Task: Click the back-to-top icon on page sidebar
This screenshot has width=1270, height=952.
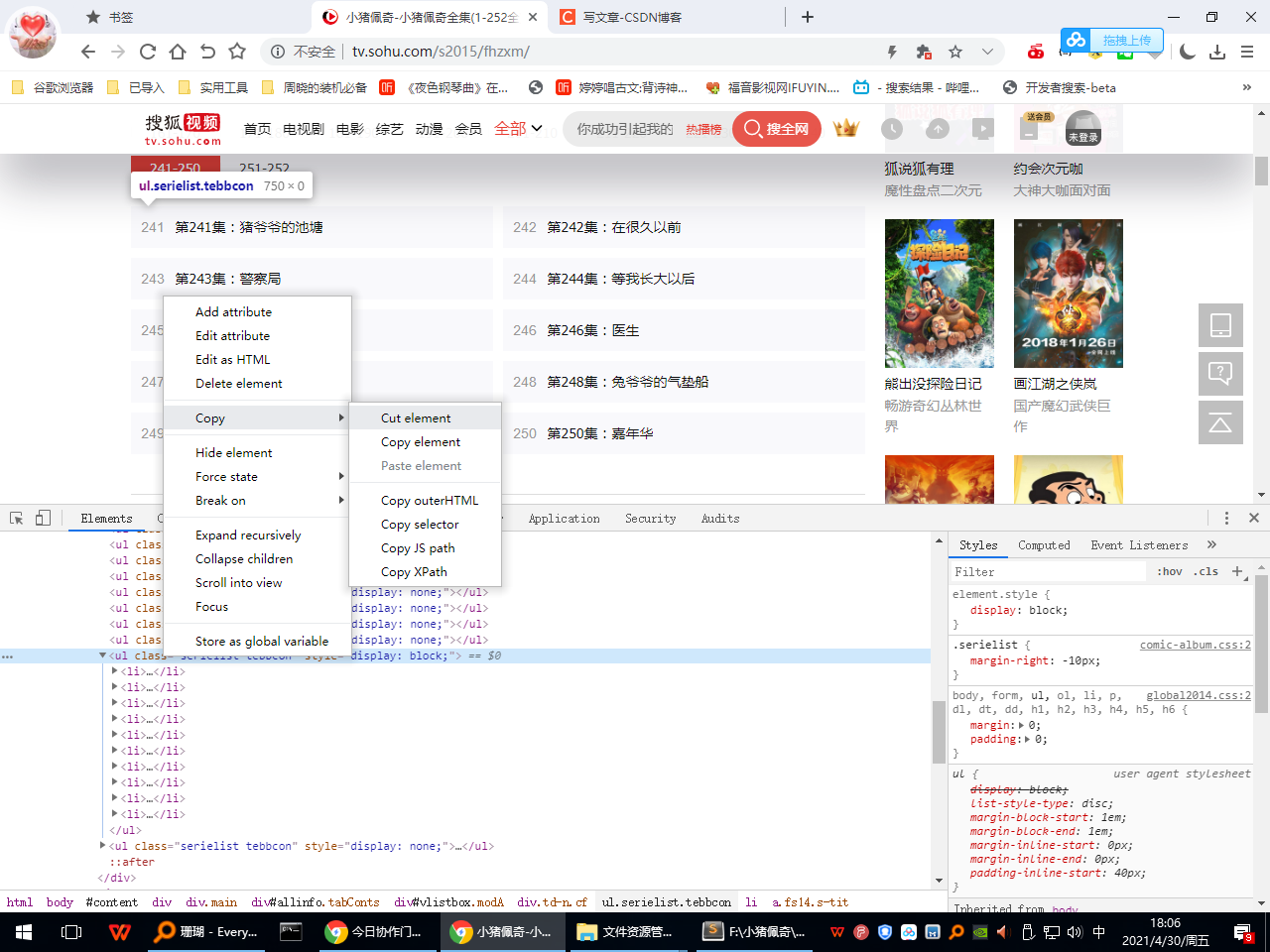Action: pos(1220,422)
